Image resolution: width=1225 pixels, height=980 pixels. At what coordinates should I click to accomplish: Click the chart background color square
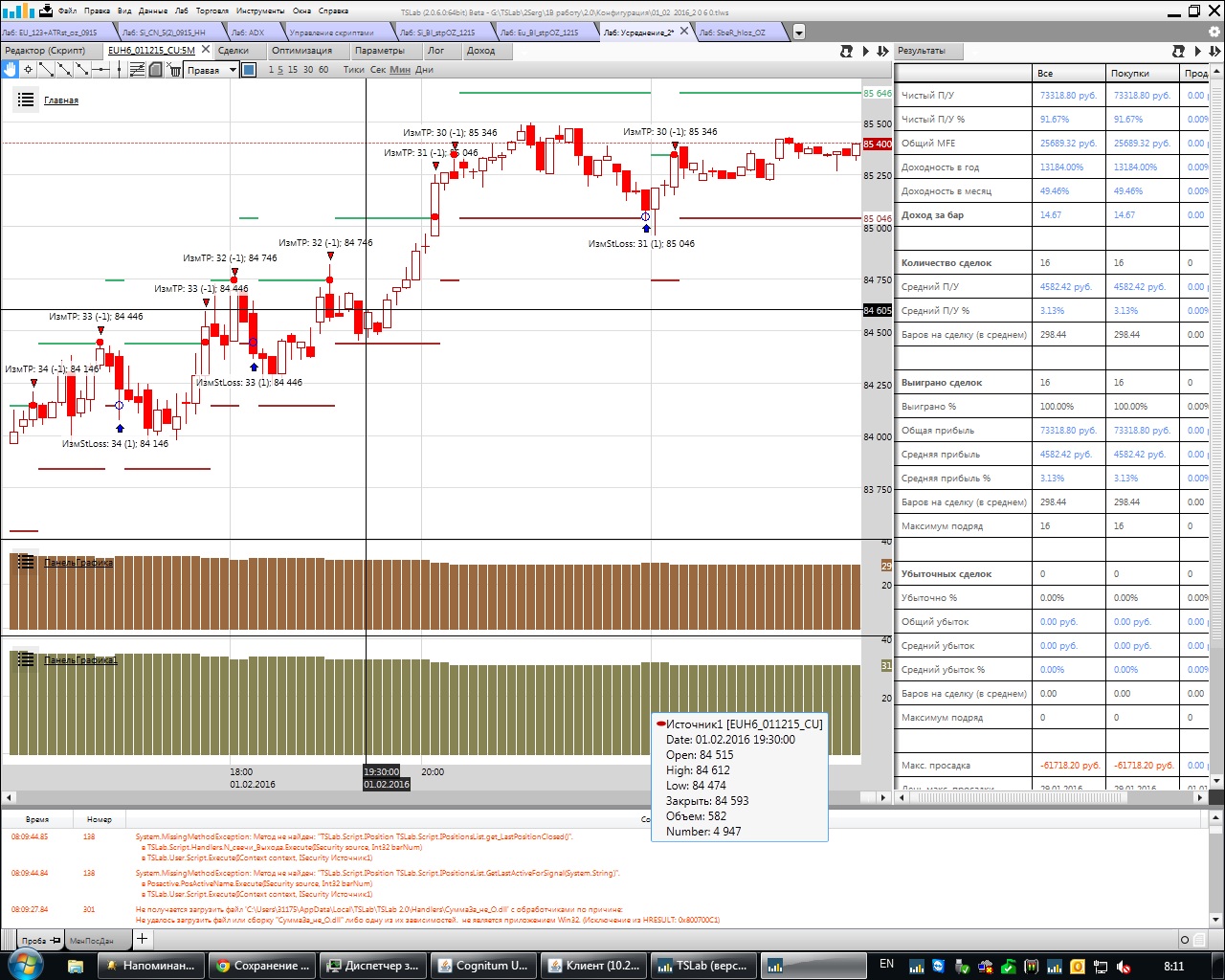249,70
